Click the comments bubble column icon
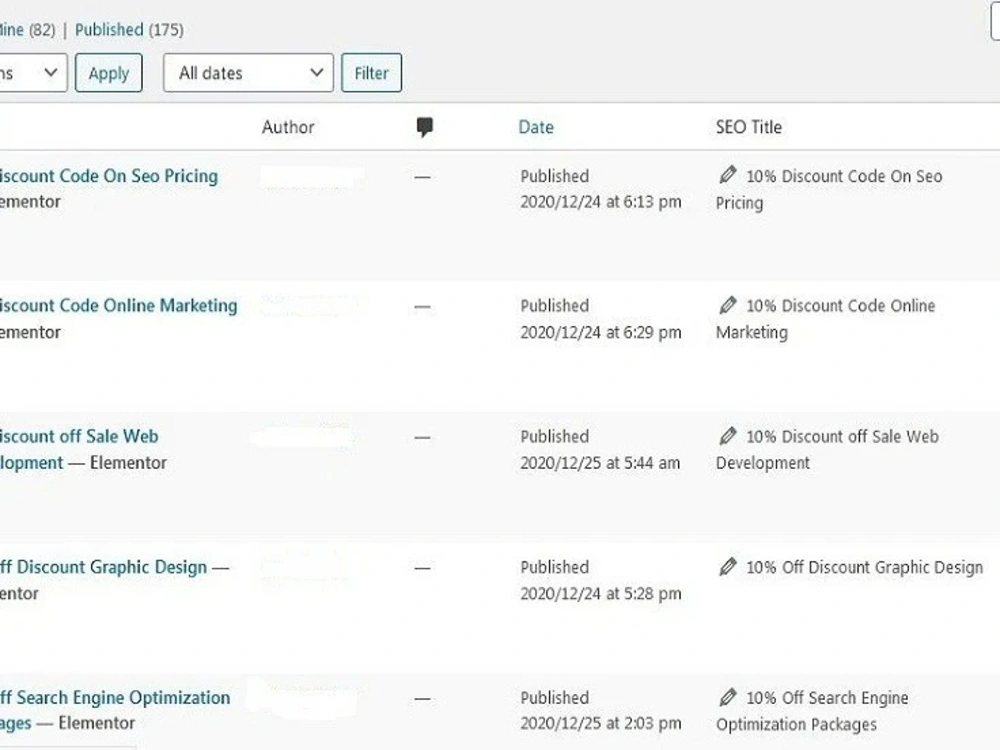Image resolution: width=1000 pixels, height=750 pixels. point(425,127)
